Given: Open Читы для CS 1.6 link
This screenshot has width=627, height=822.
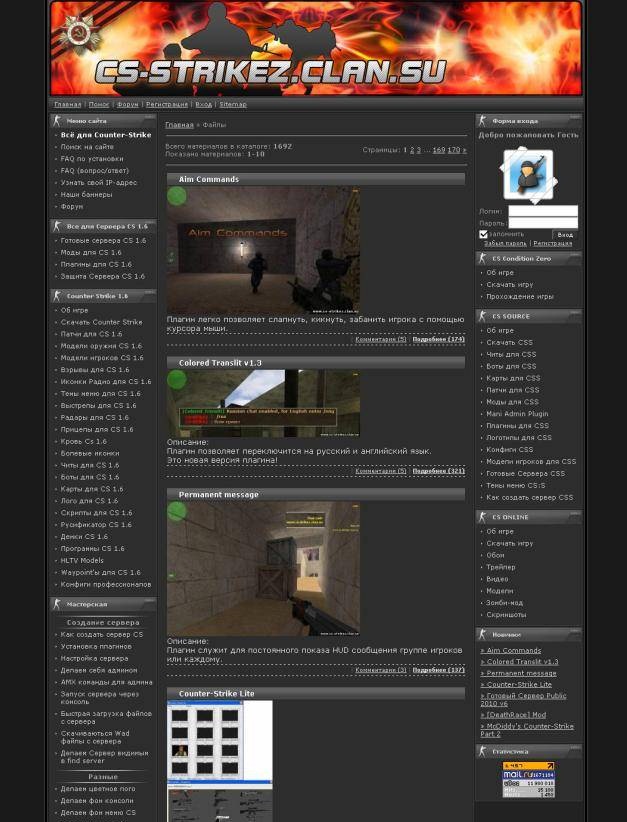Looking at the screenshot, I should click(x=90, y=465).
